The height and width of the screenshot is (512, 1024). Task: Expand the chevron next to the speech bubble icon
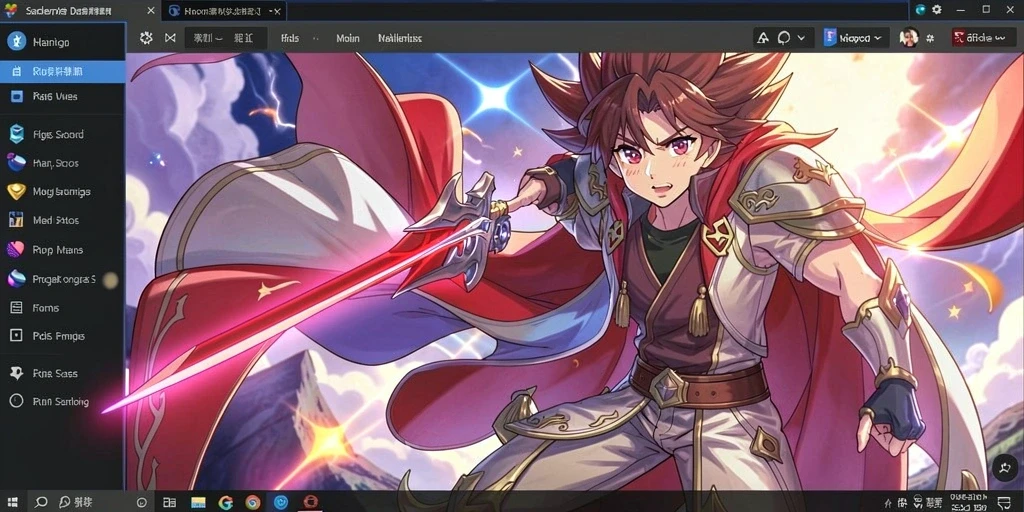point(801,39)
